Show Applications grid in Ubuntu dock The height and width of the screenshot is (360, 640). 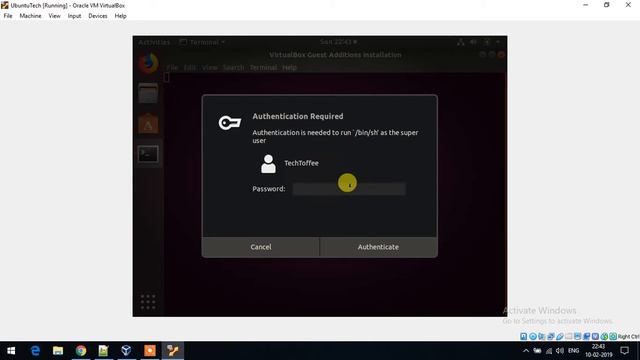pyautogui.click(x=148, y=302)
